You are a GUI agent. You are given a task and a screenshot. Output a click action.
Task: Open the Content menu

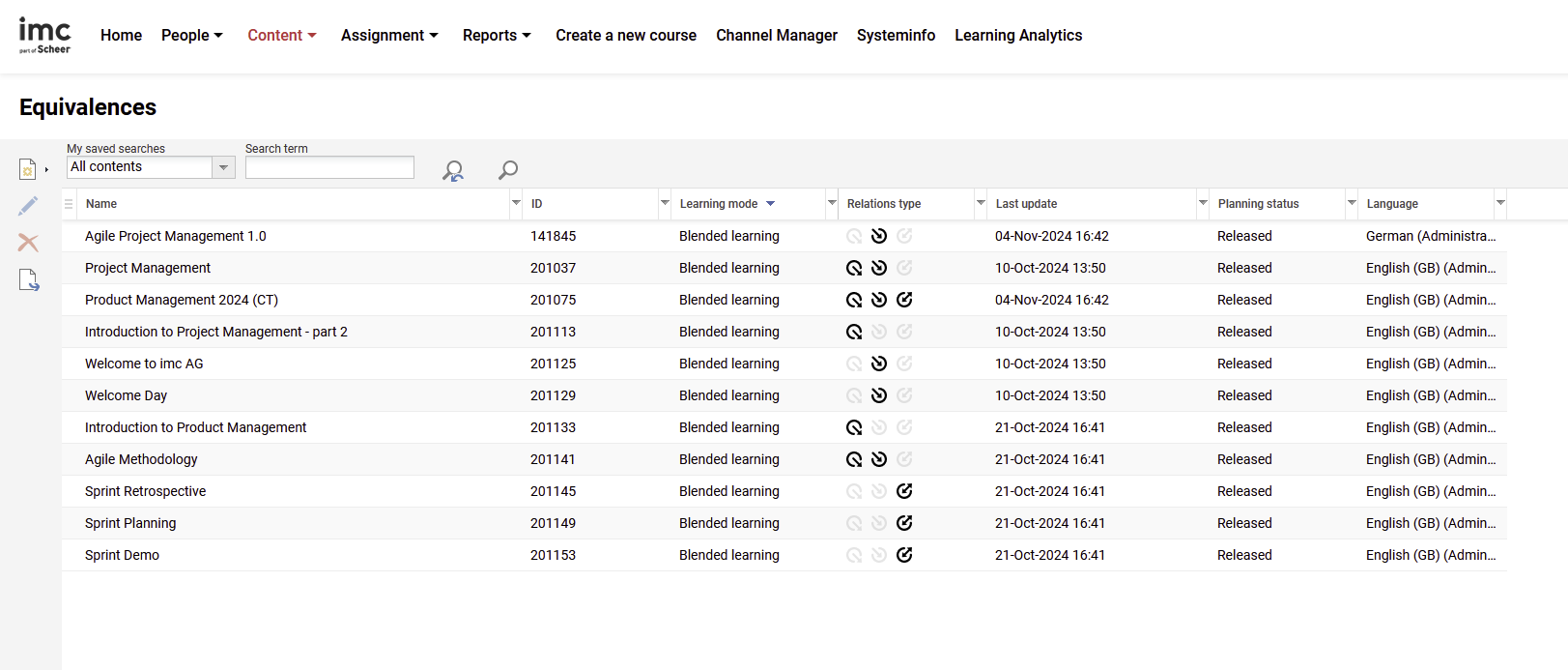pyautogui.click(x=281, y=35)
